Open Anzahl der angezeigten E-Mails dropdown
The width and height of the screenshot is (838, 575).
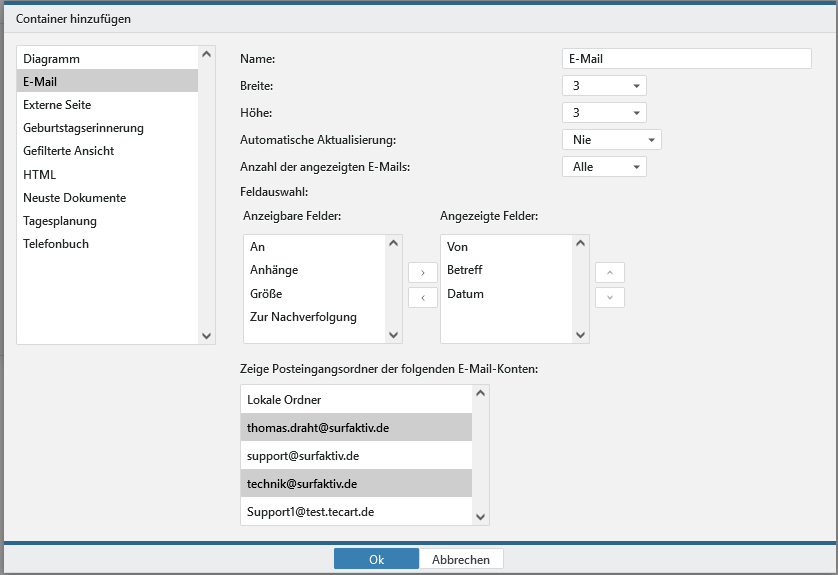604,167
